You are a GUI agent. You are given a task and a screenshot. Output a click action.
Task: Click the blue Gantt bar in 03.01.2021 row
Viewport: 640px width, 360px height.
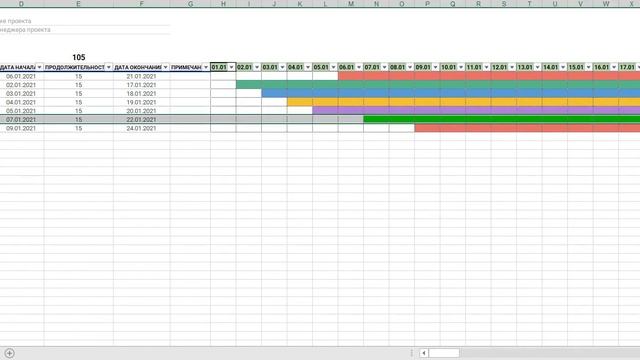(x=451, y=93)
